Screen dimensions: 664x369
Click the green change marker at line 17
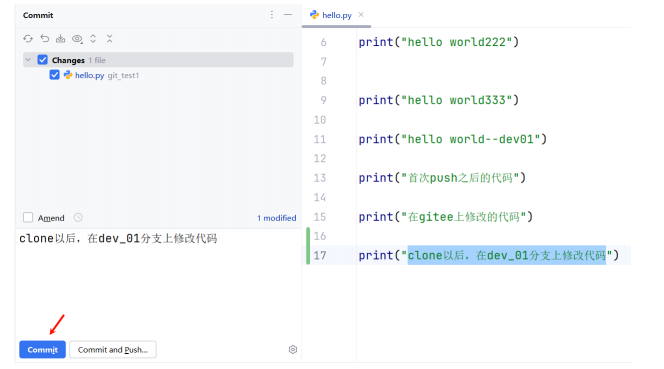click(x=308, y=246)
